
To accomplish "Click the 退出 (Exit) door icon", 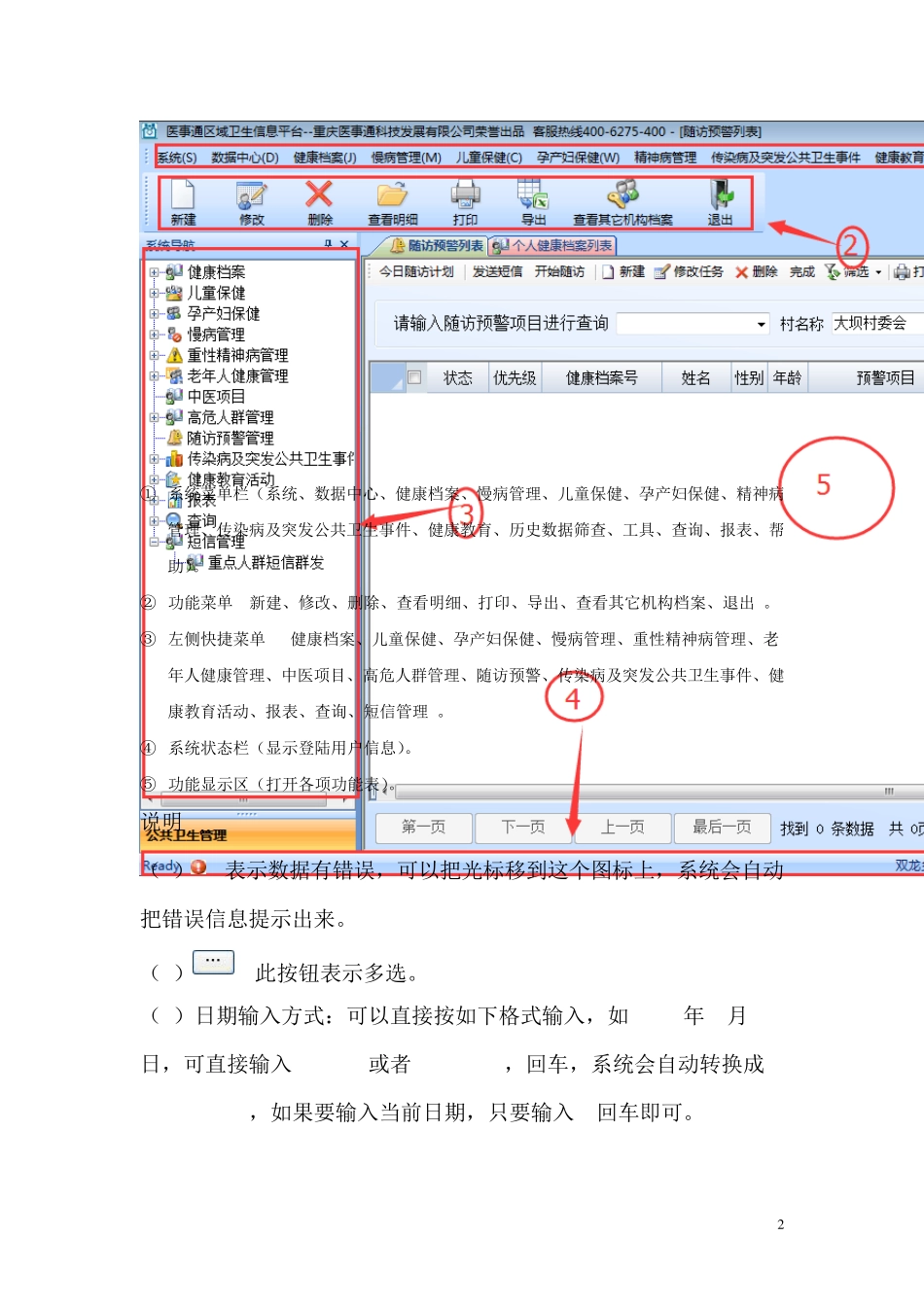I will tap(721, 195).
